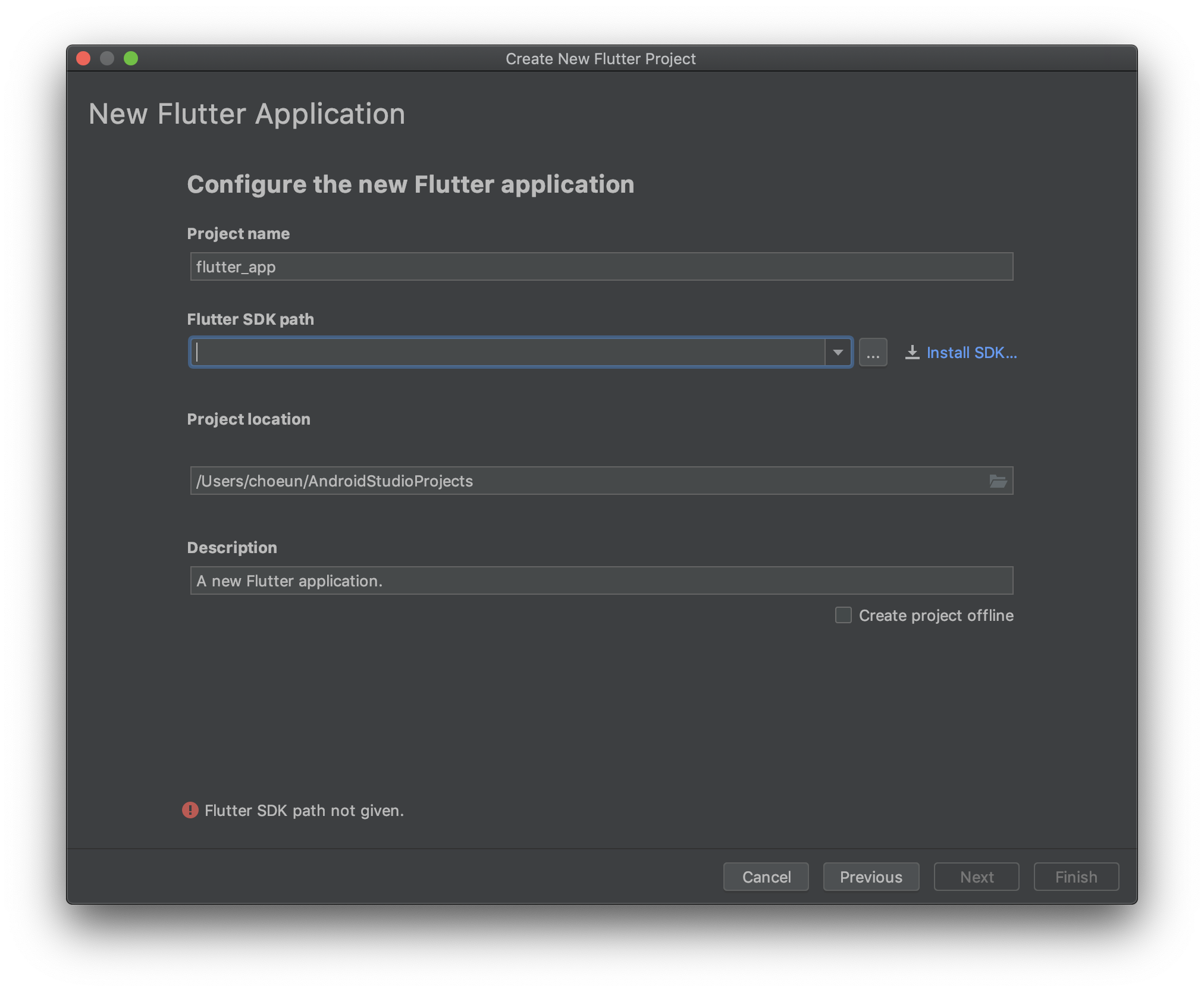Viewport: 1204px width, 992px height.
Task: Click the disabled Finish button
Action: pos(1076,877)
